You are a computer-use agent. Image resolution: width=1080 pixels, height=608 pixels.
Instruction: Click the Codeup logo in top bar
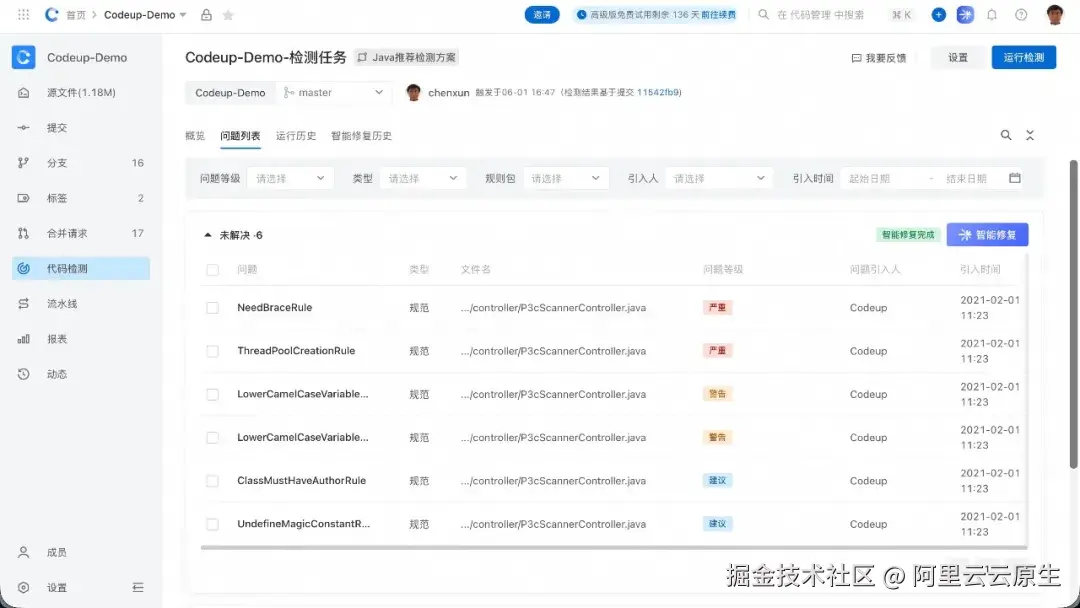coord(52,14)
